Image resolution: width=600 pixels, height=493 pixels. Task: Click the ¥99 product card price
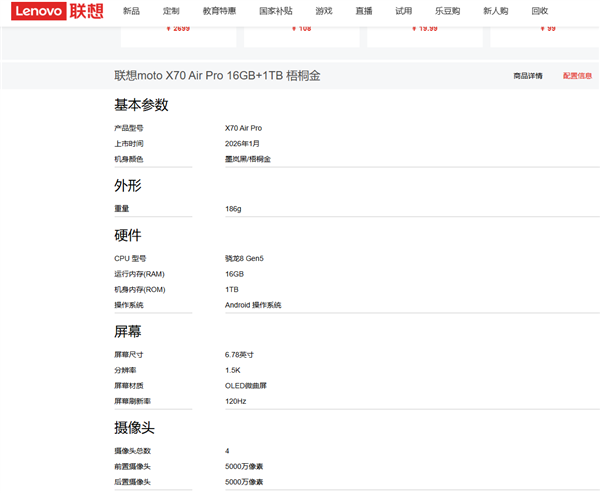(x=548, y=28)
